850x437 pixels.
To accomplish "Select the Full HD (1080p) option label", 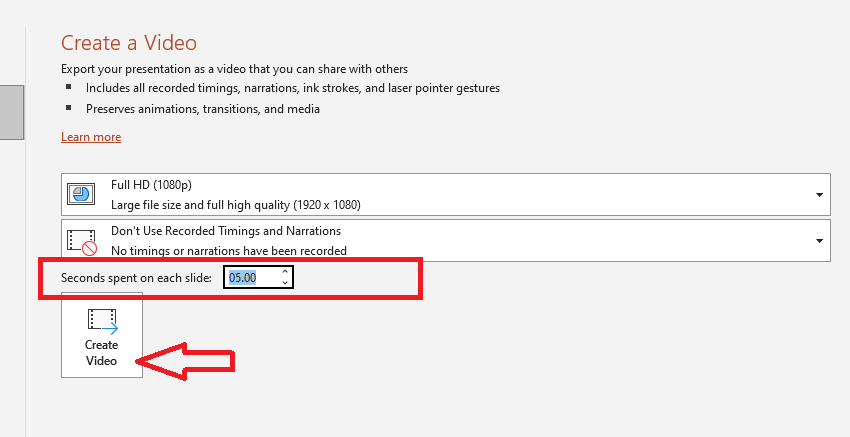I will pos(151,184).
